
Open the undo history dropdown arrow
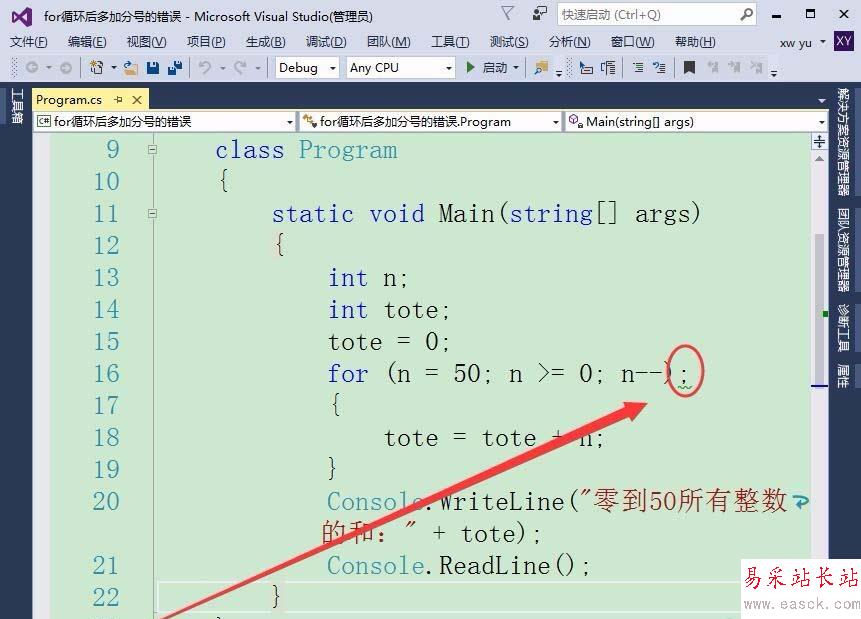tap(222, 68)
